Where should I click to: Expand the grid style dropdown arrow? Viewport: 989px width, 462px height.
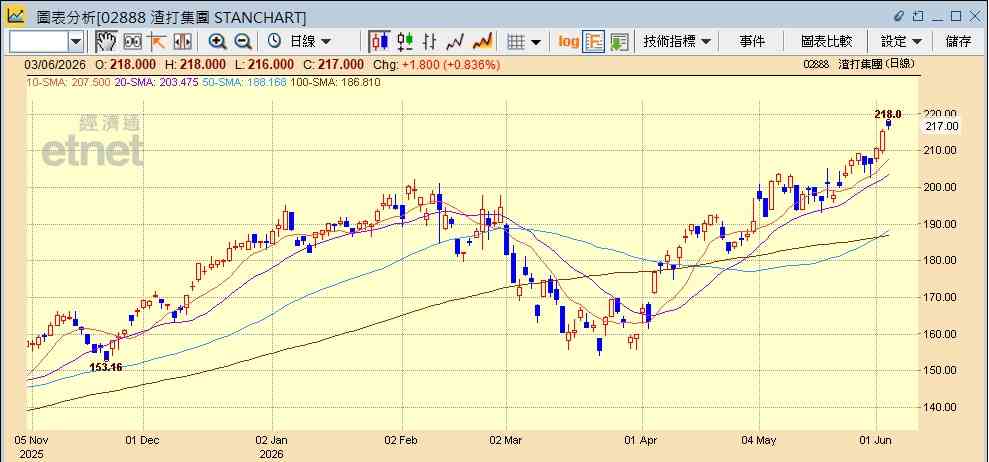pos(536,42)
